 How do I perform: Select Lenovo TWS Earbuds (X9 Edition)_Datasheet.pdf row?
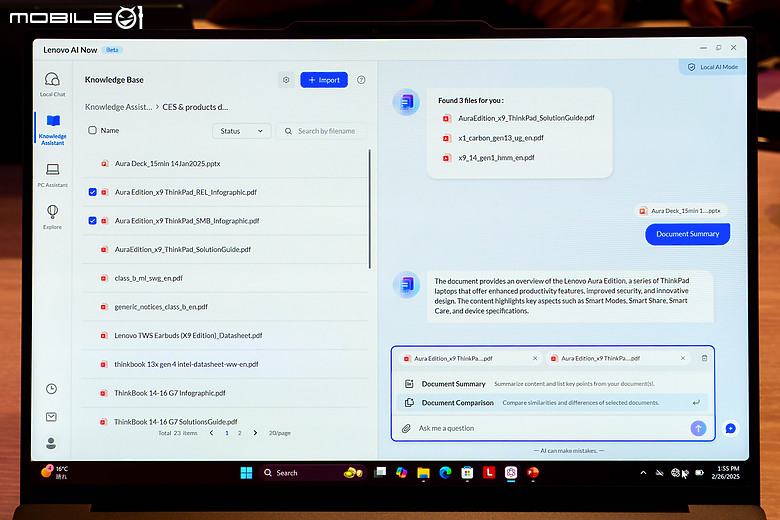tap(226, 335)
